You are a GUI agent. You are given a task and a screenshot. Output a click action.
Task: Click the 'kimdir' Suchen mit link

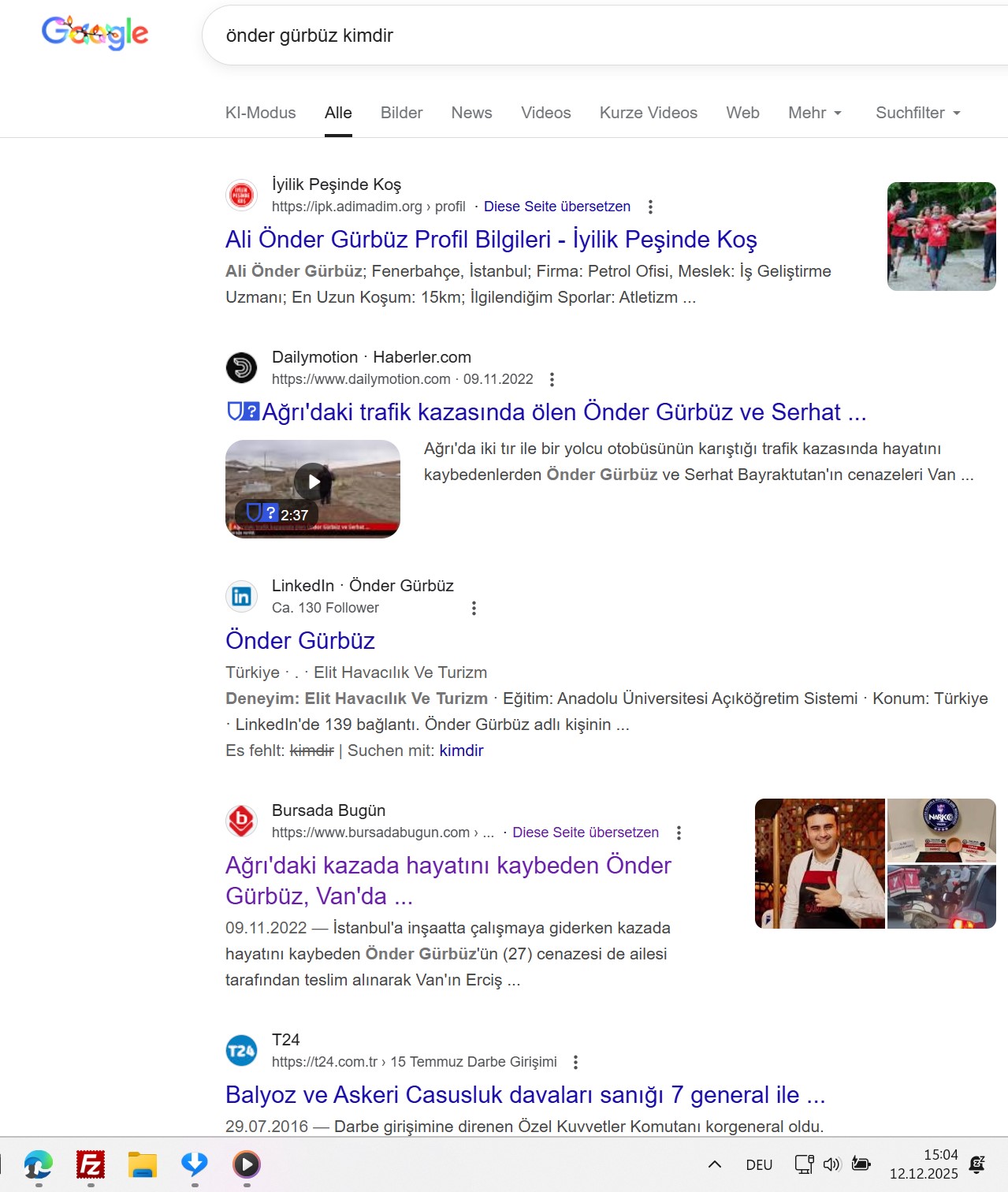coord(461,751)
